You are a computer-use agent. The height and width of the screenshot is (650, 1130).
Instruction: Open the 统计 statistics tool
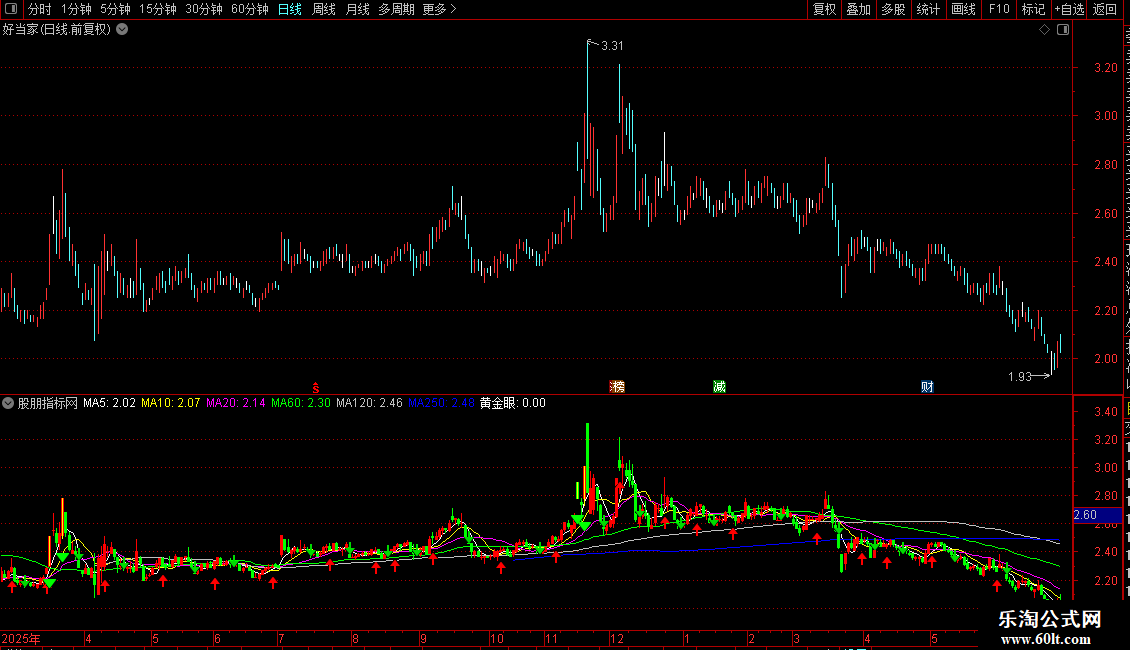(928, 9)
